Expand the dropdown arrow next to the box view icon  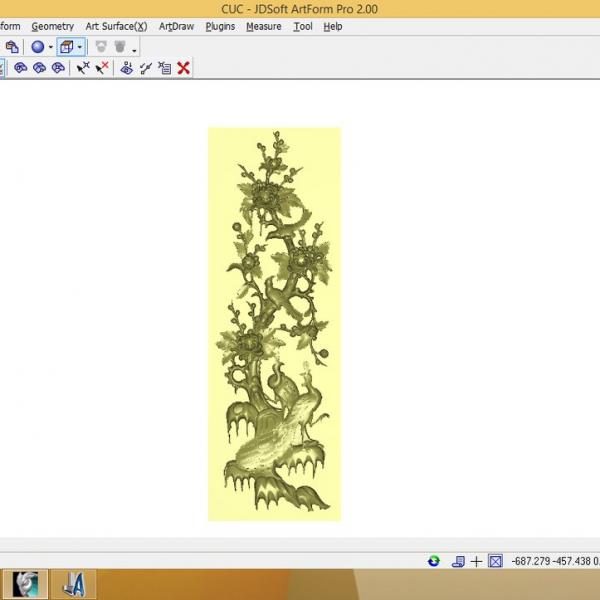(x=80, y=47)
